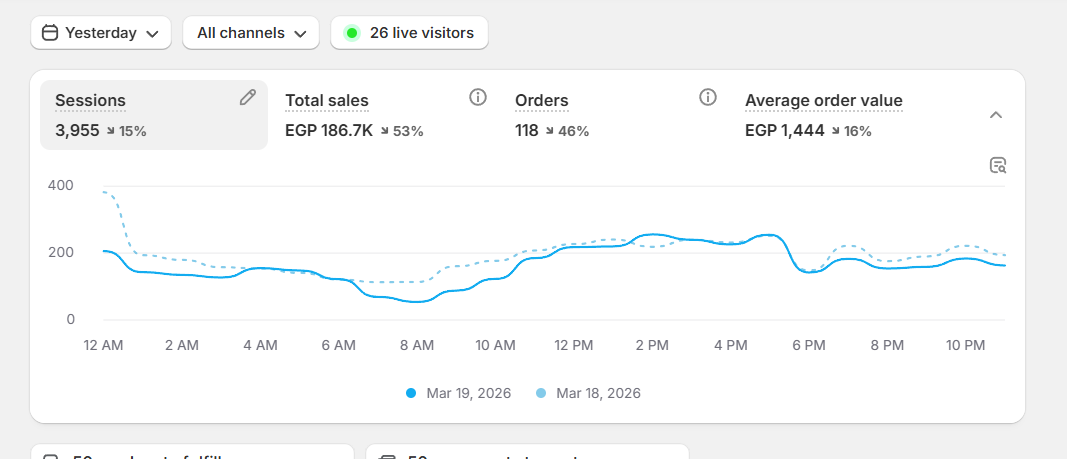The height and width of the screenshot is (459, 1067).
Task: Click the green live visitors status dot
Action: (351, 33)
